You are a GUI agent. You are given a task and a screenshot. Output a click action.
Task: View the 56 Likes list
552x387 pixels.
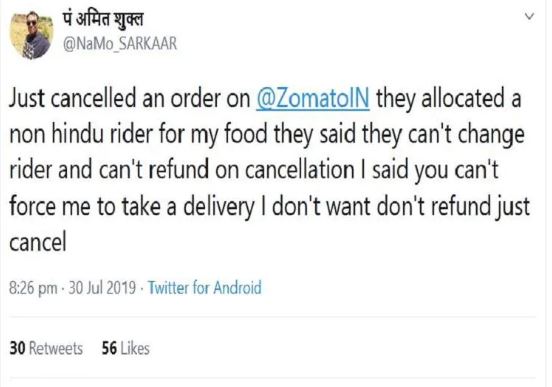(x=126, y=348)
